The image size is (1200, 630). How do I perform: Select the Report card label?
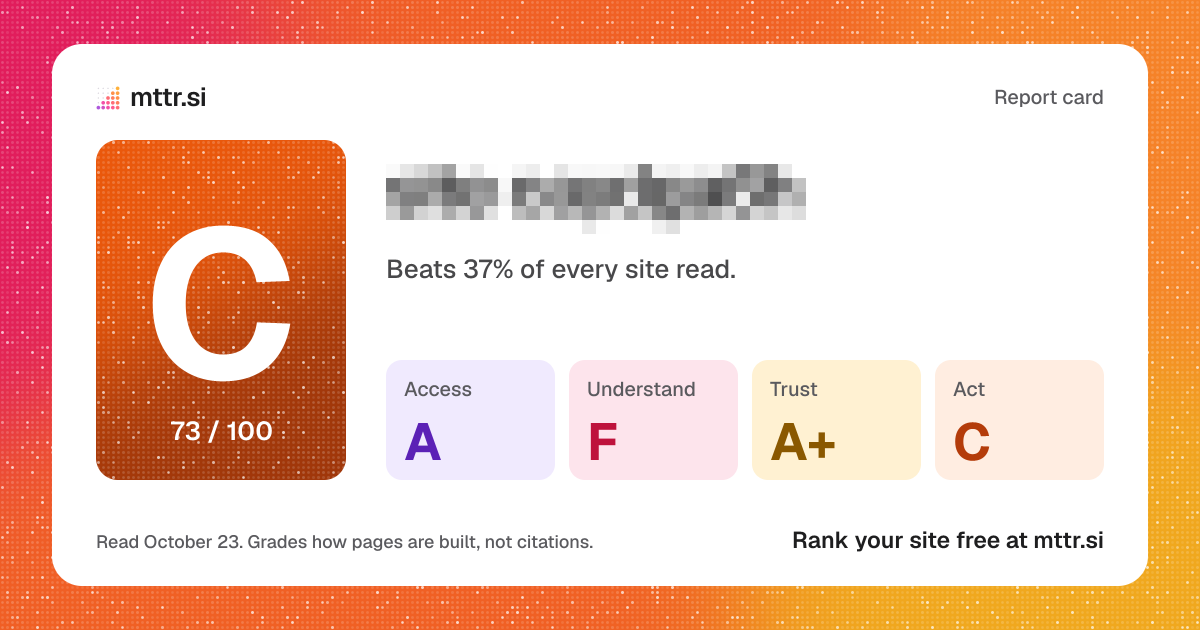tap(1049, 98)
